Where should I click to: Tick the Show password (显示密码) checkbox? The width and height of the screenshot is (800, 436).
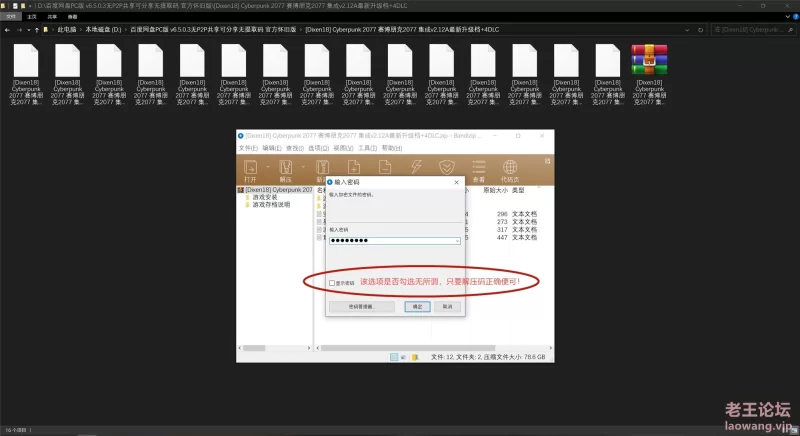pyautogui.click(x=332, y=283)
